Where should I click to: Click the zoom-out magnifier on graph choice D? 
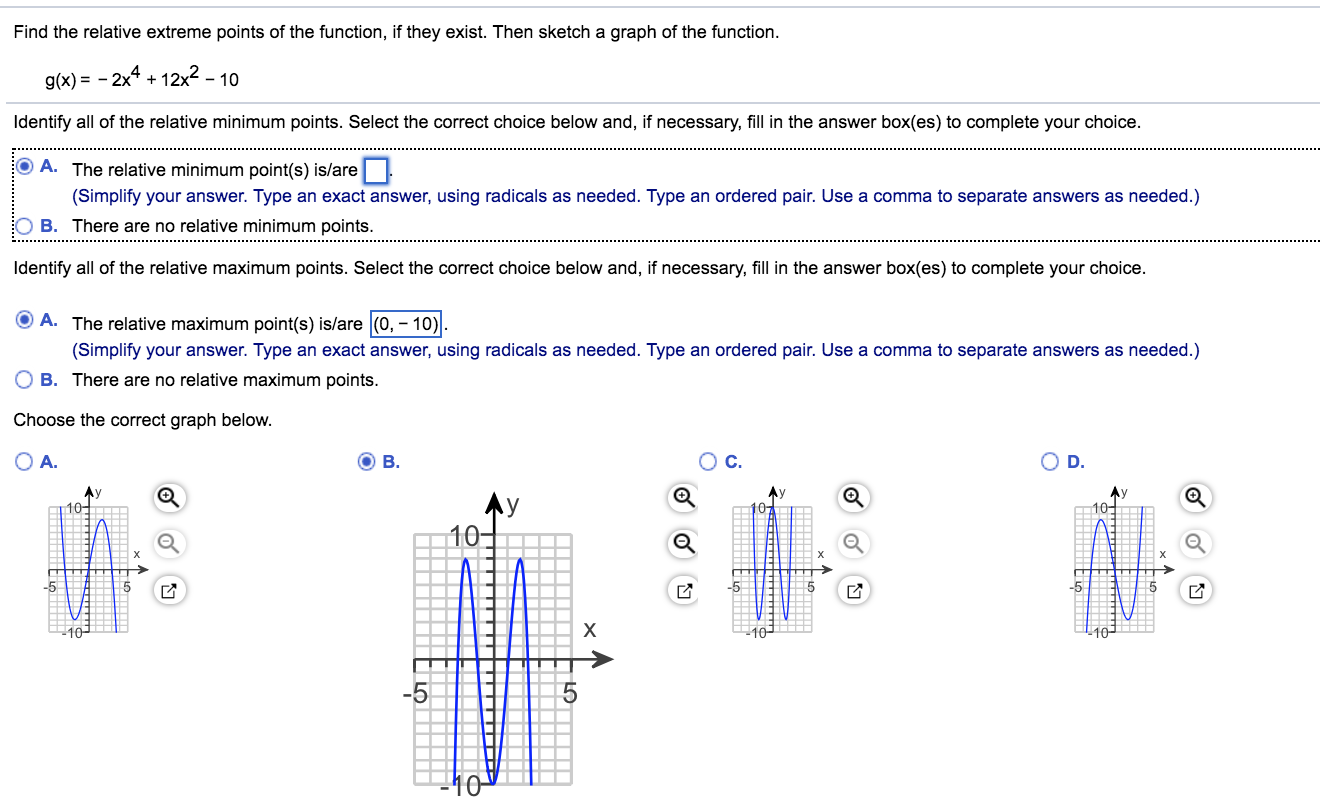pos(1193,543)
